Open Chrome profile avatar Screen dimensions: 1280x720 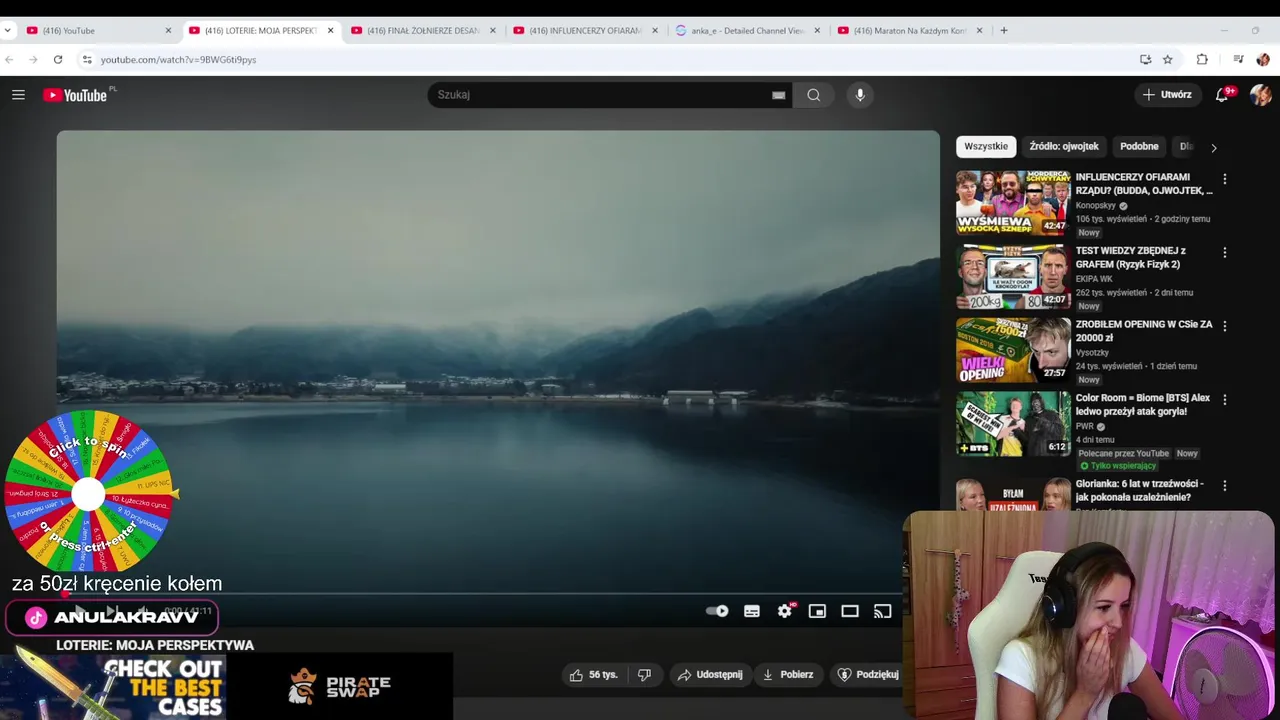point(1263,59)
